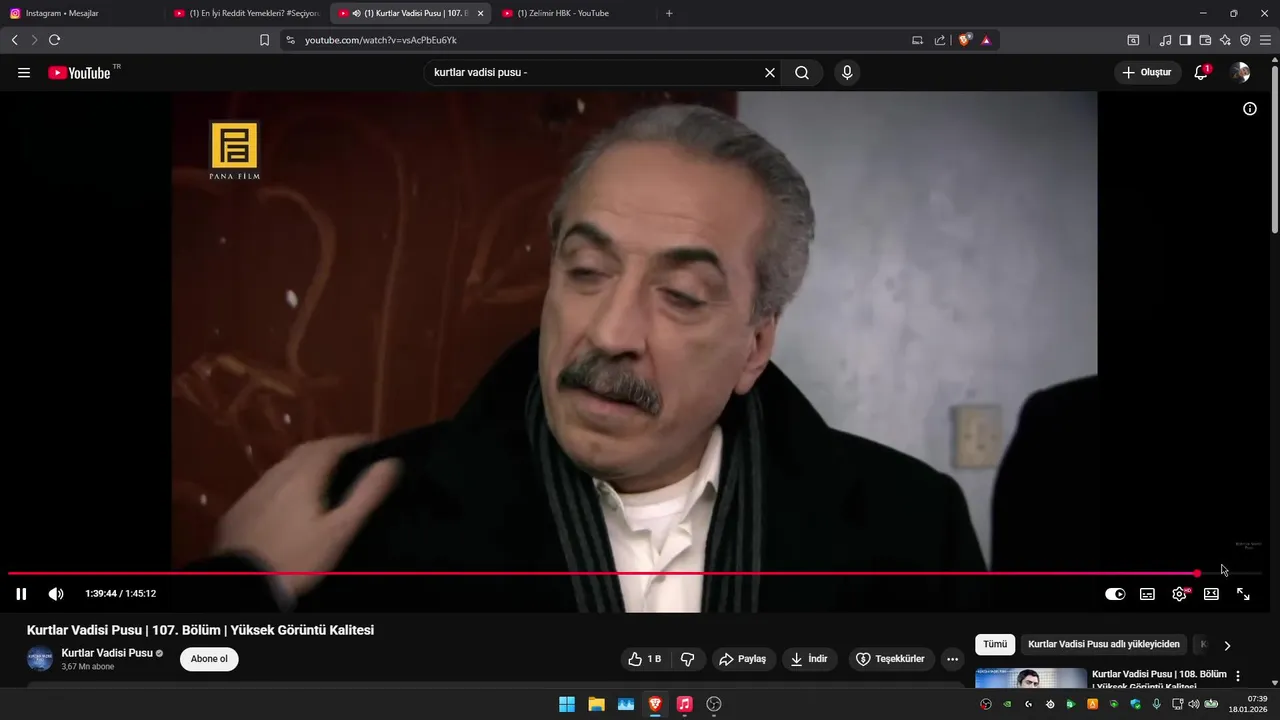Open File Explorer from the taskbar

(x=596, y=704)
